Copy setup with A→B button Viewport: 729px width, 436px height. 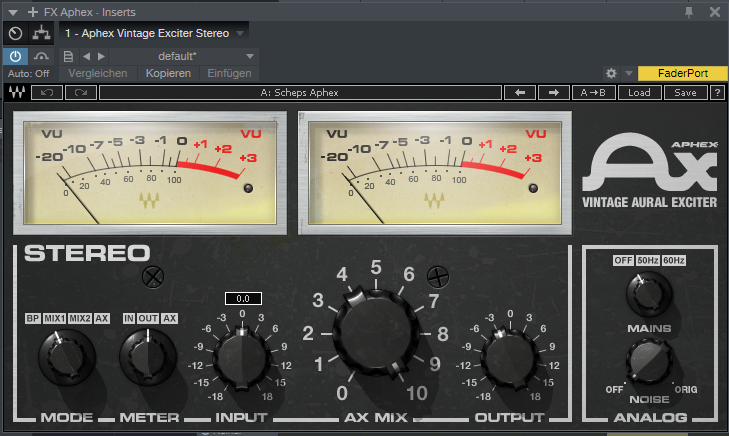[593, 92]
